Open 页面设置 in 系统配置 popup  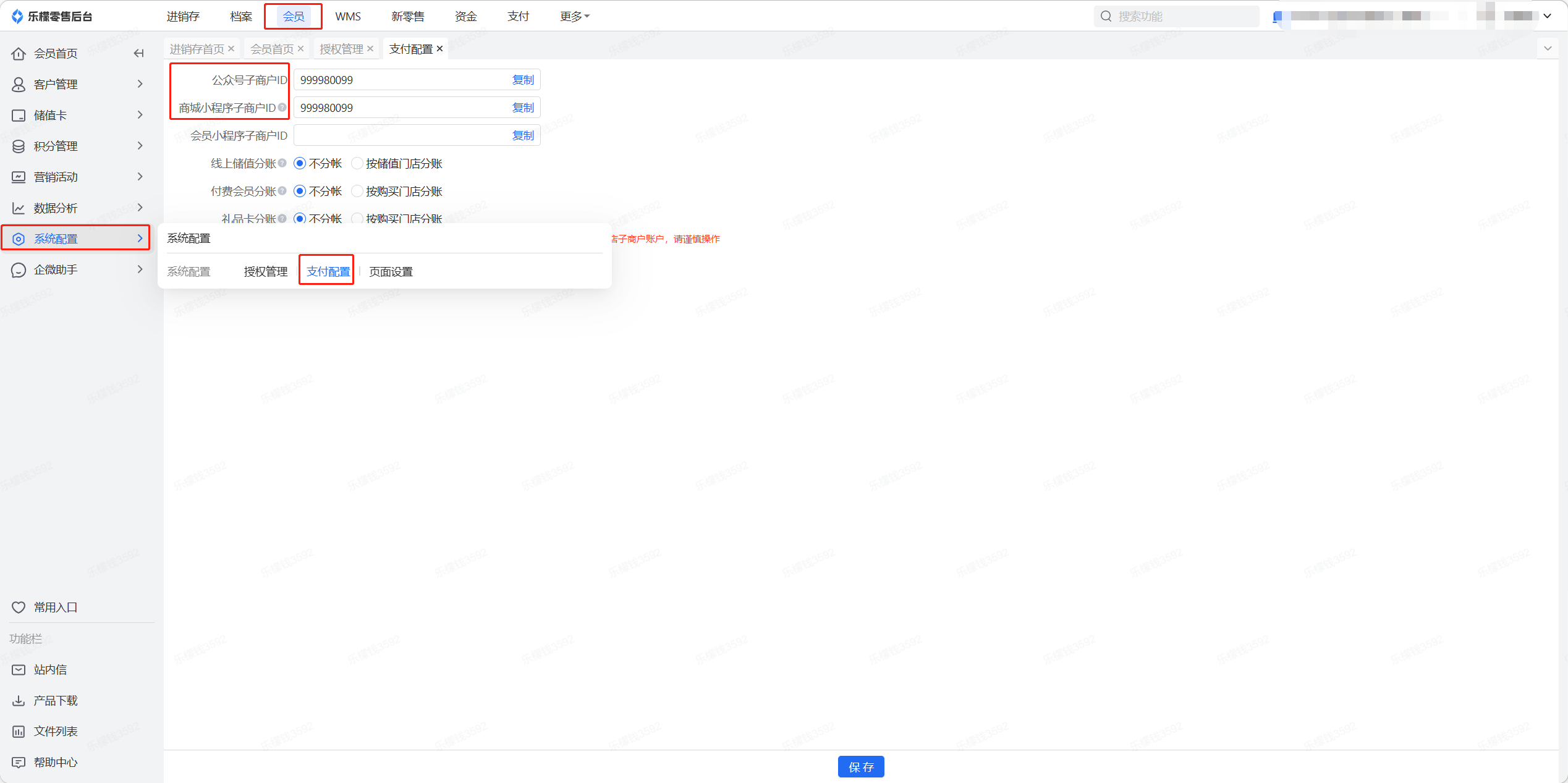[391, 271]
